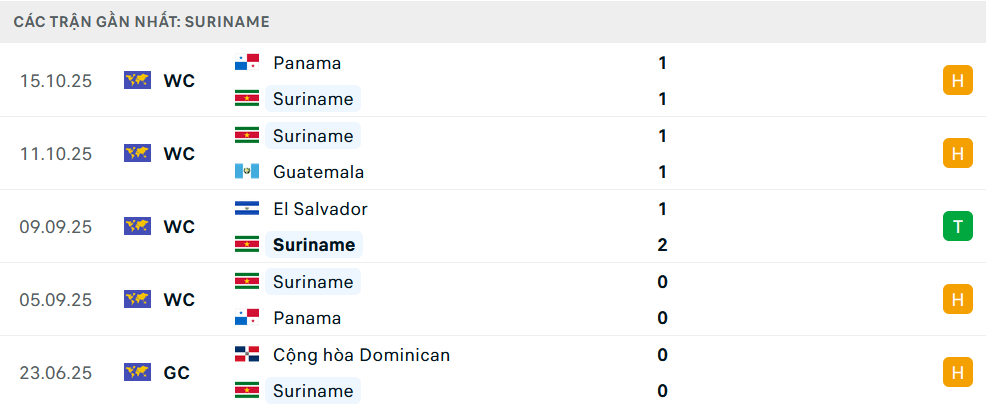Click the orange H badge for the 15.10.25 match
The width and height of the screenshot is (986, 407).
click(957, 81)
